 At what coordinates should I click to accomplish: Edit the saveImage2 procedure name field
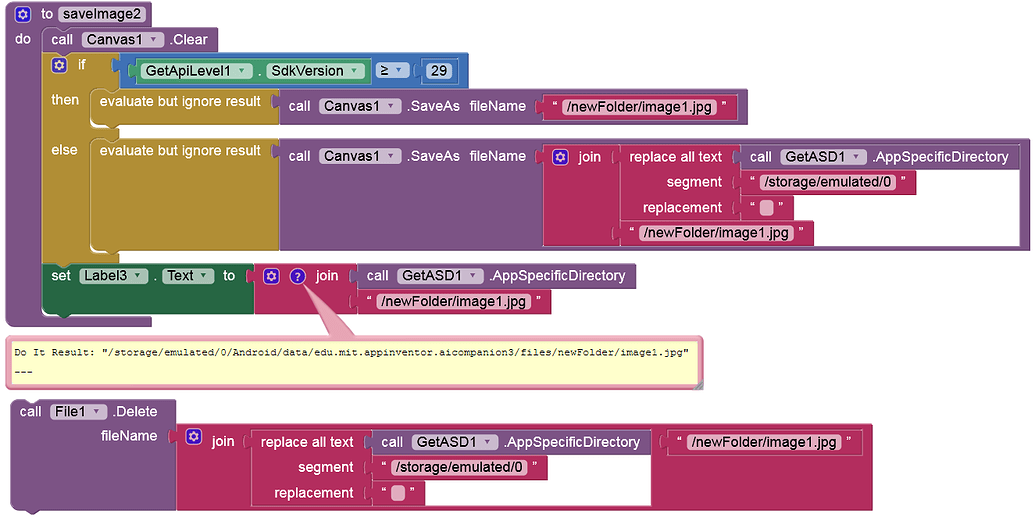point(102,14)
